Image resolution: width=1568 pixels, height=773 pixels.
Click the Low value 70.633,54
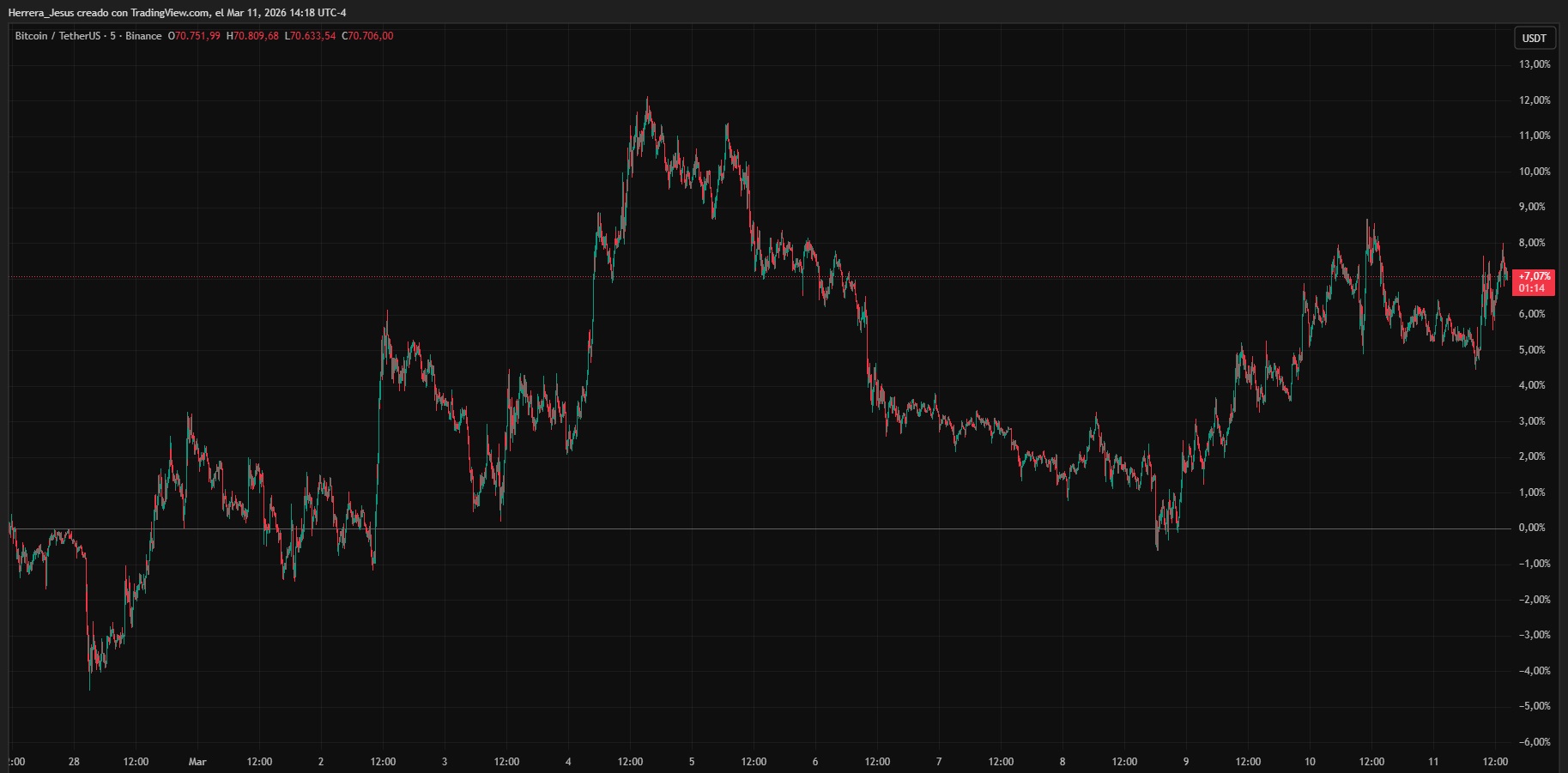(x=313, y=36)
